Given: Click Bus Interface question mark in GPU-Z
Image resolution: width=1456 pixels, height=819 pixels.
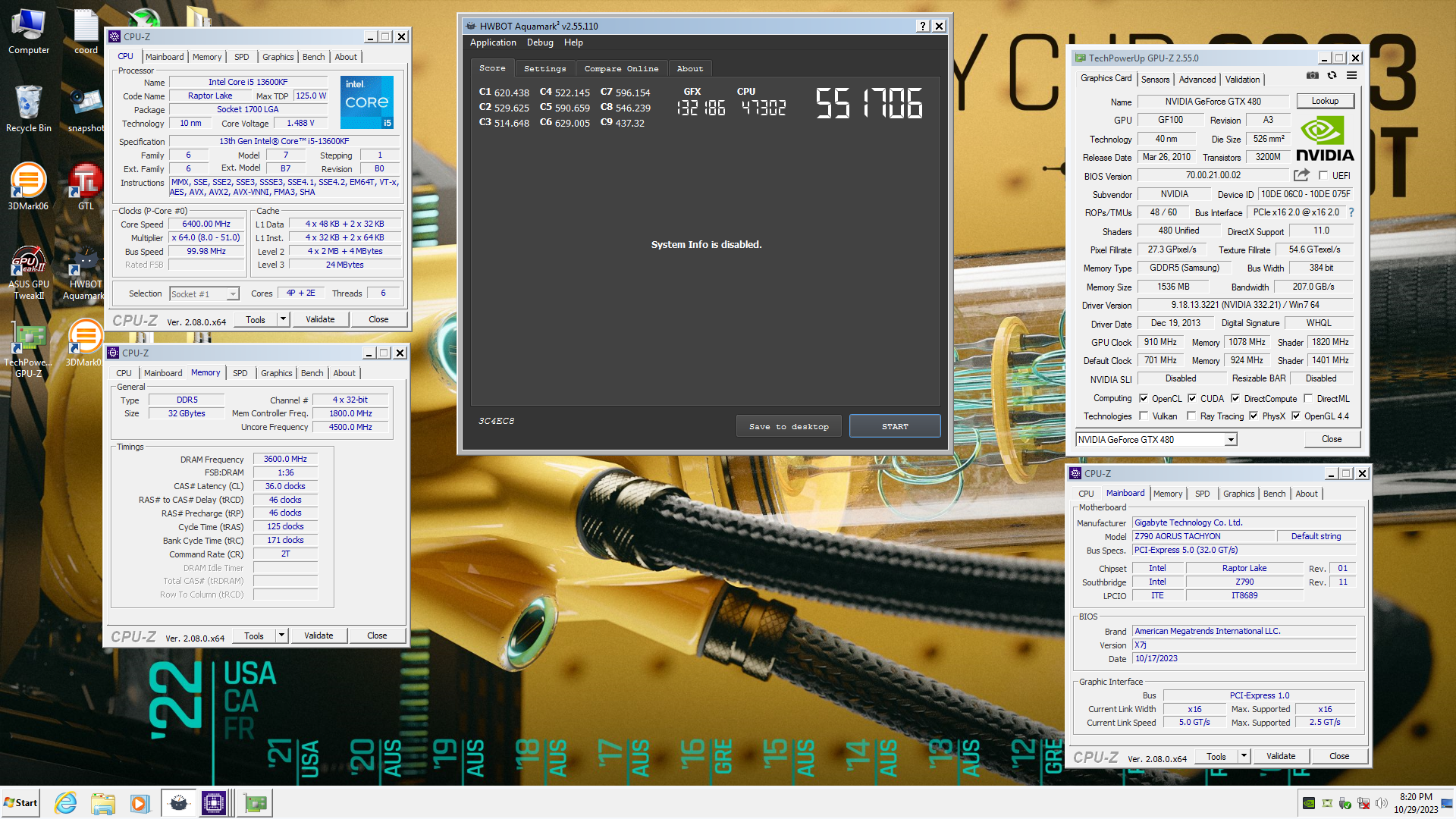Looking at the screenshot, I should click(x=1351, y=212).
